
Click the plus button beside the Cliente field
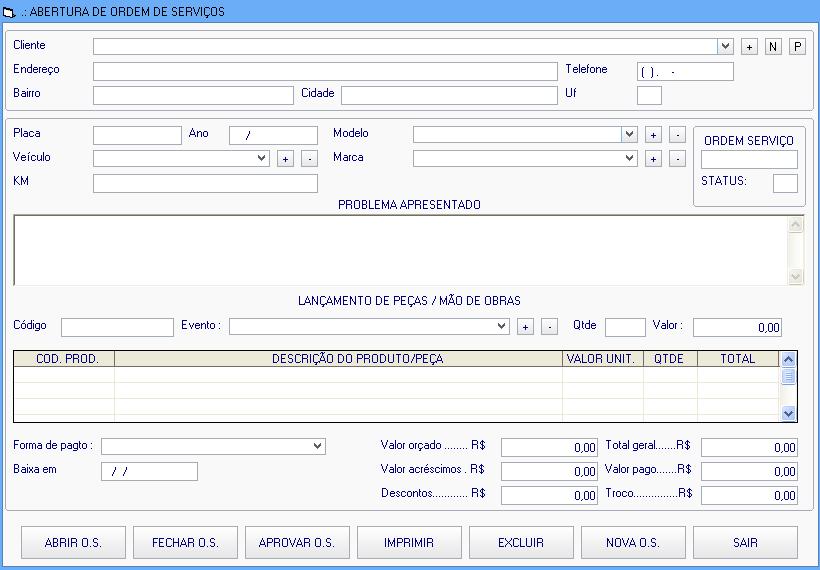coord(749,47)
